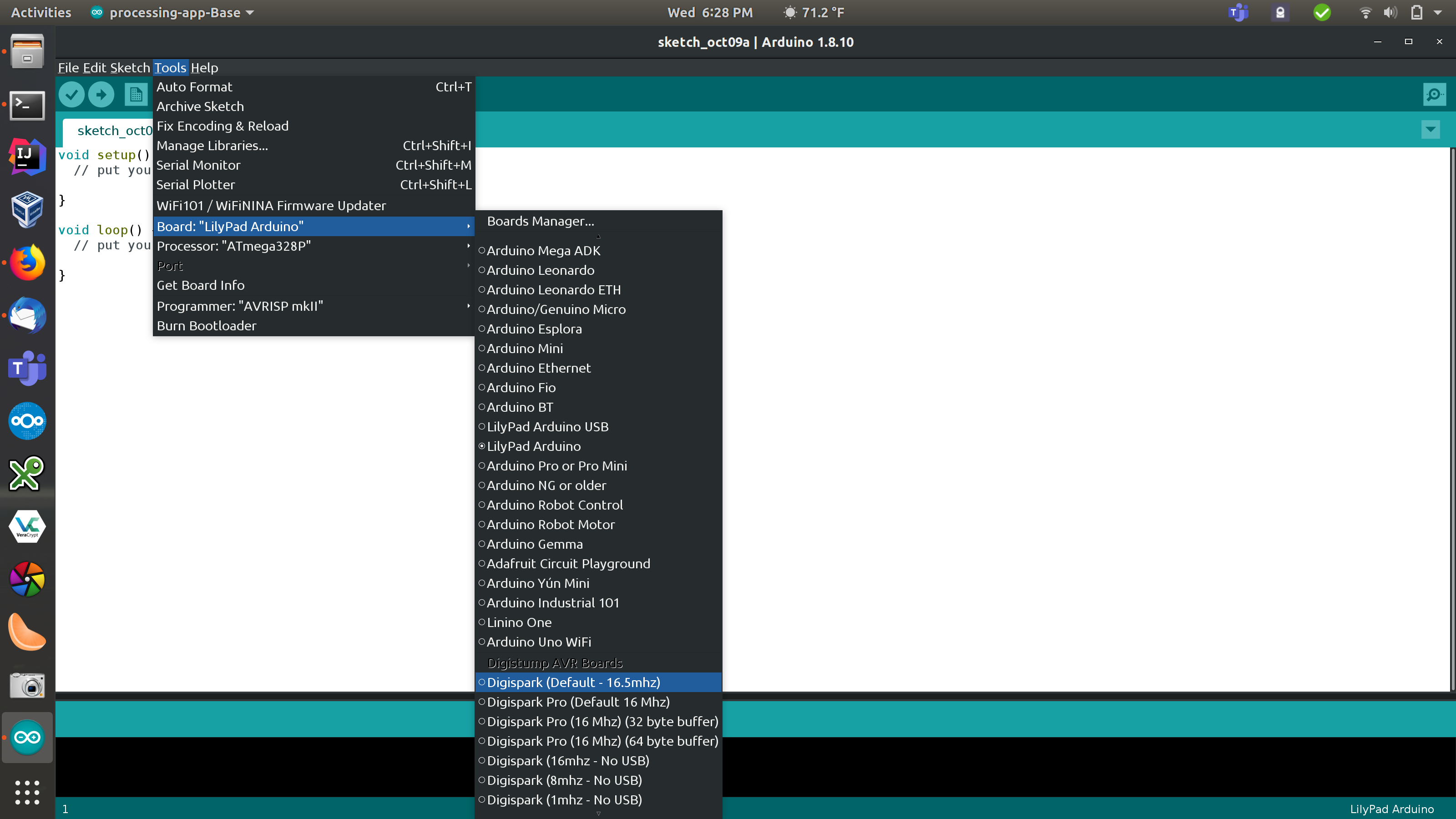Open Thunderbird mail from the dock
Image resolution: width=1456 pixels, height=819 pixels.
click(26, 315)
